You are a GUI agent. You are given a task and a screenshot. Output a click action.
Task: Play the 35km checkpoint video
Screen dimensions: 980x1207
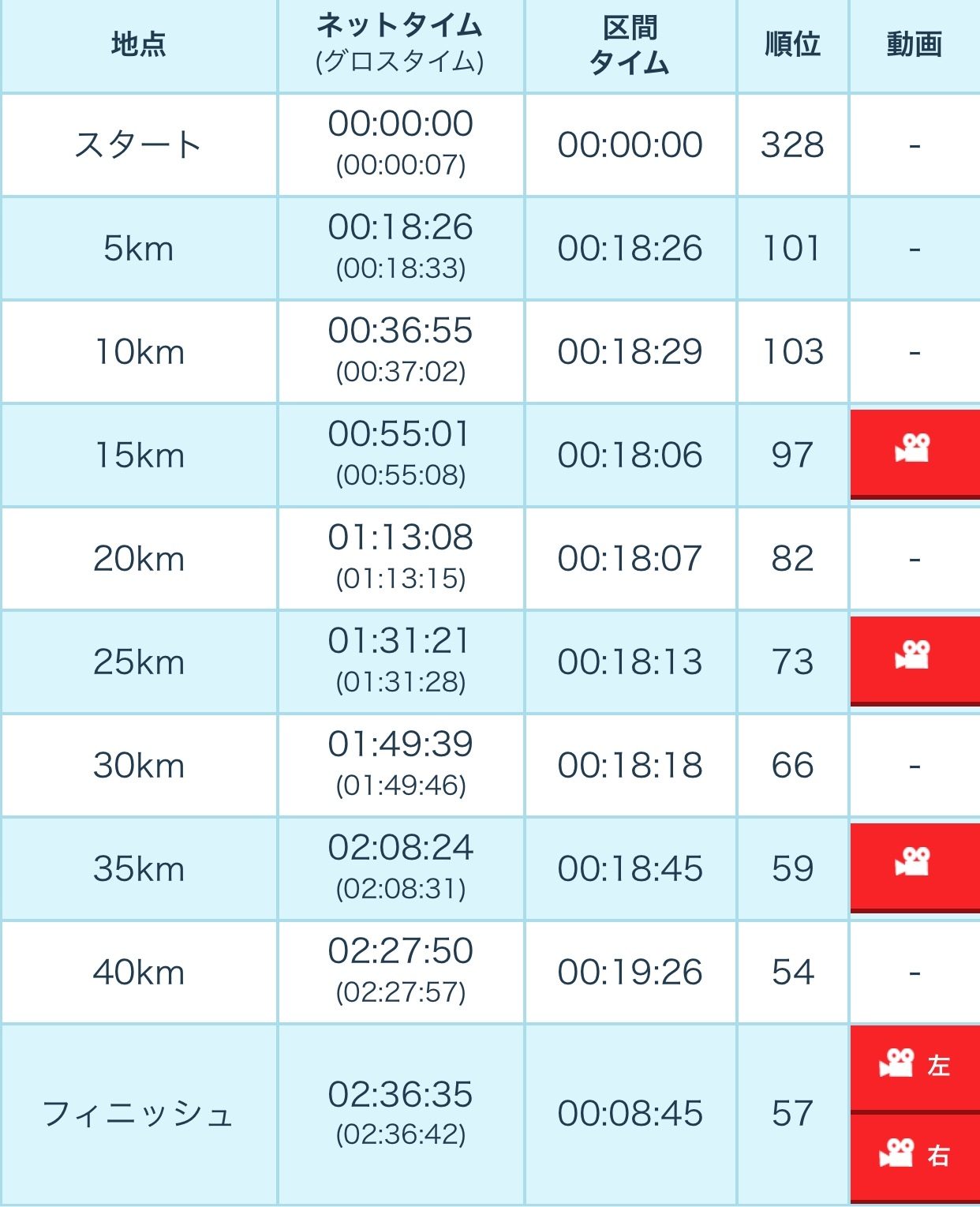coord(915,868)
